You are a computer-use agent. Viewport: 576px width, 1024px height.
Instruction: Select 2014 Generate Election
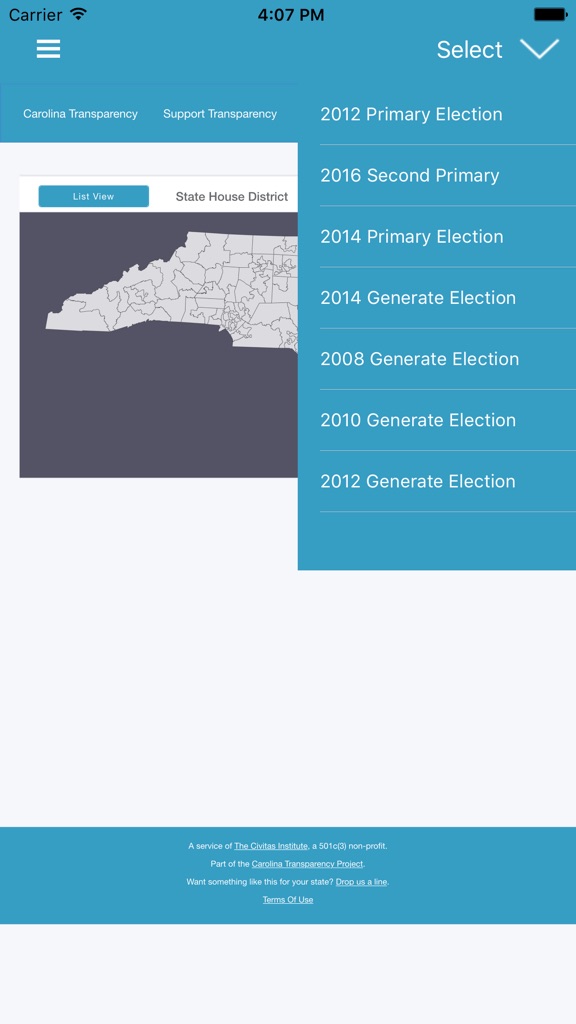point(416,298)
